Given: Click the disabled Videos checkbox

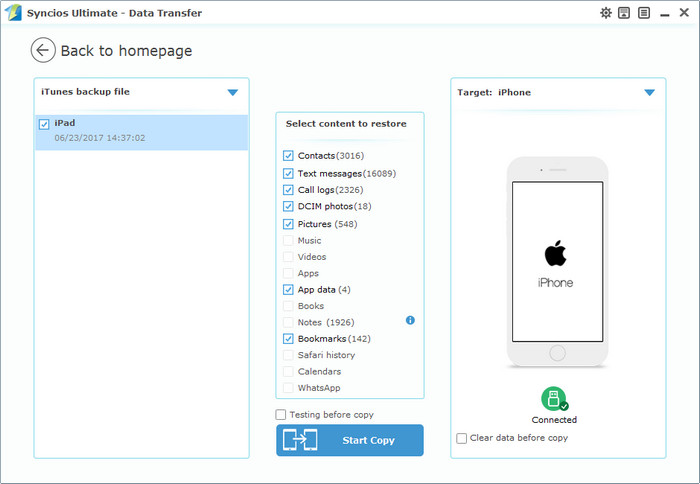Looking at the screenshot, I should coord(288,257).
